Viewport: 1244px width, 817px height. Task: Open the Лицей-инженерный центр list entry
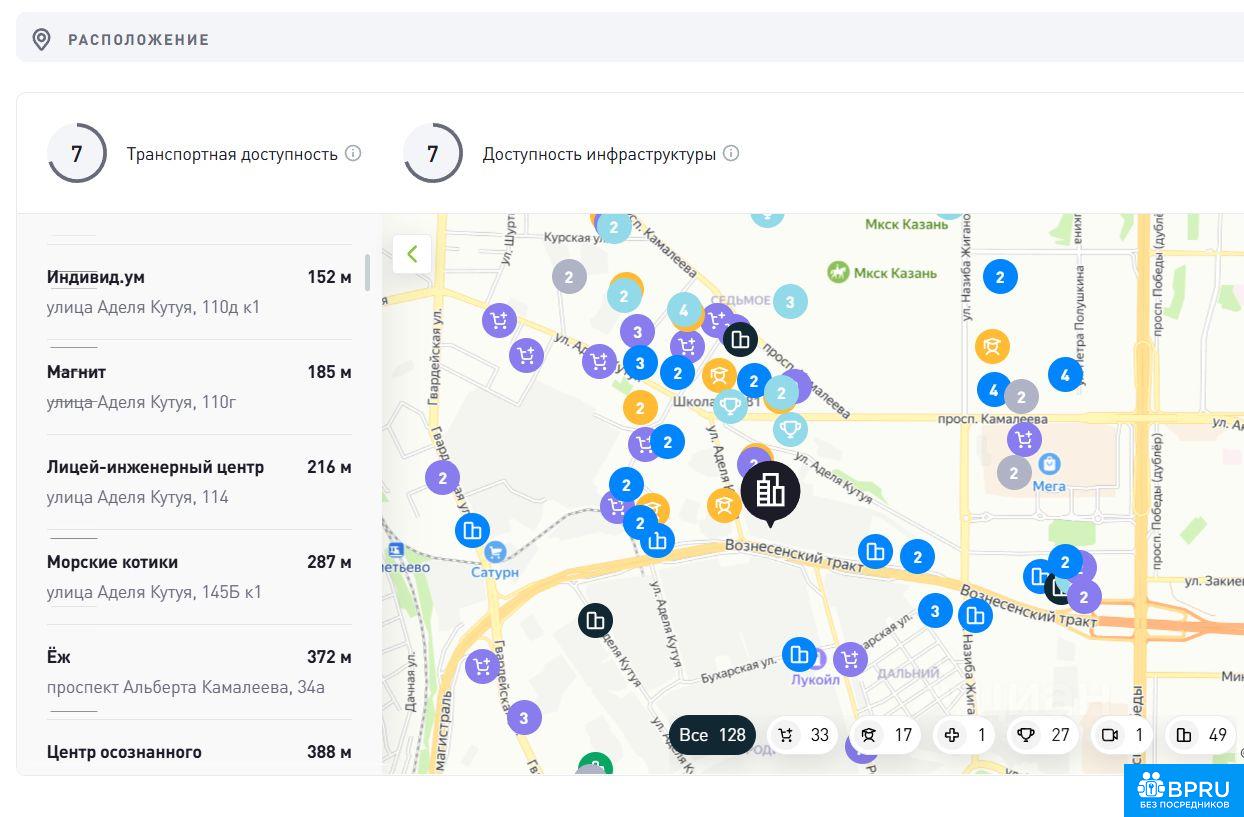tap(199, 482)
